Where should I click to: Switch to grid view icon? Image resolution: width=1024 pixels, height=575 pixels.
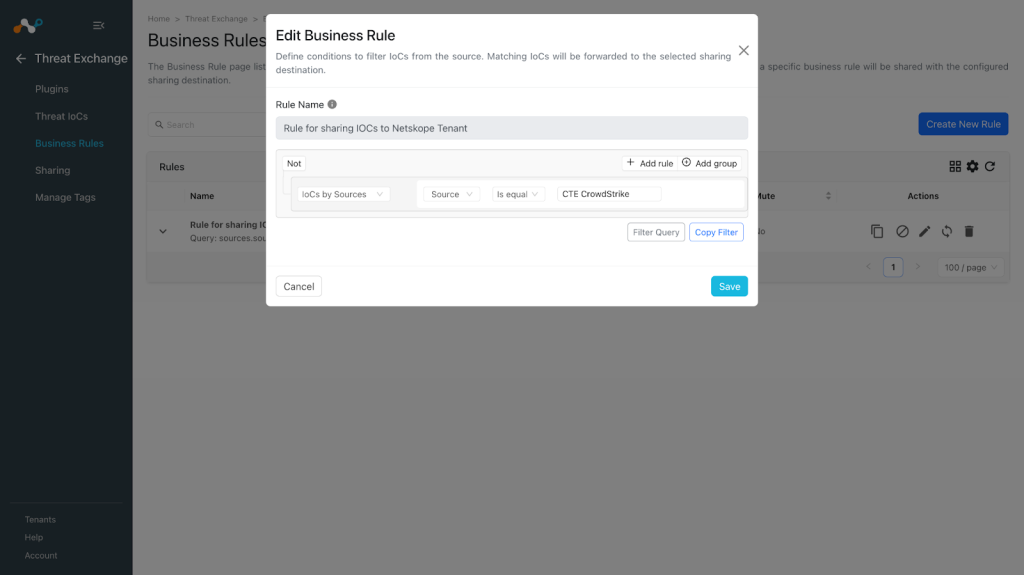coord(955,167)
